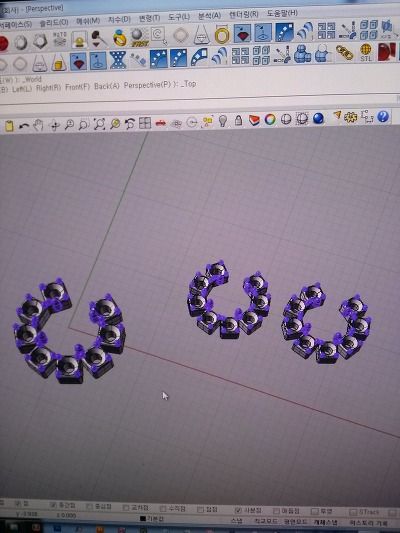Click the yellow boxes group icon
The width and height of the screenshot is (400, 533).
(207, 121)
